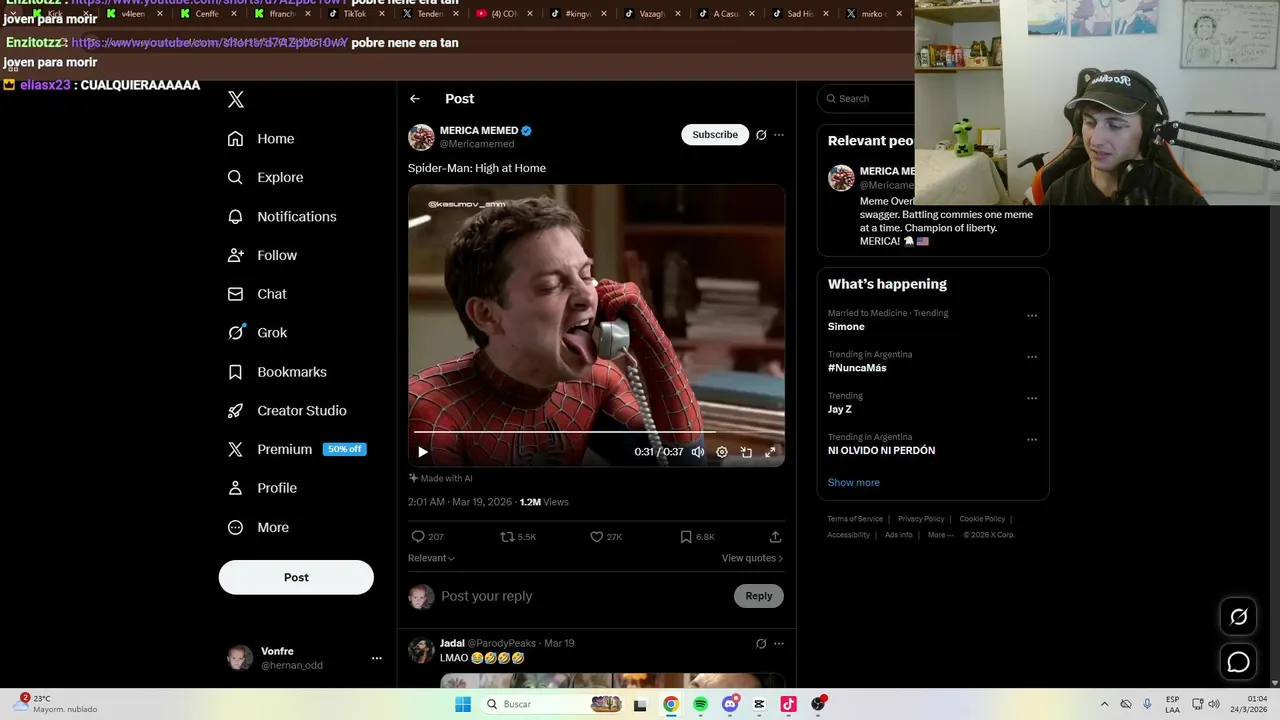Open the MERICA MEMED profile avatar
1280x720 pixels.
(x=421, y=137)
